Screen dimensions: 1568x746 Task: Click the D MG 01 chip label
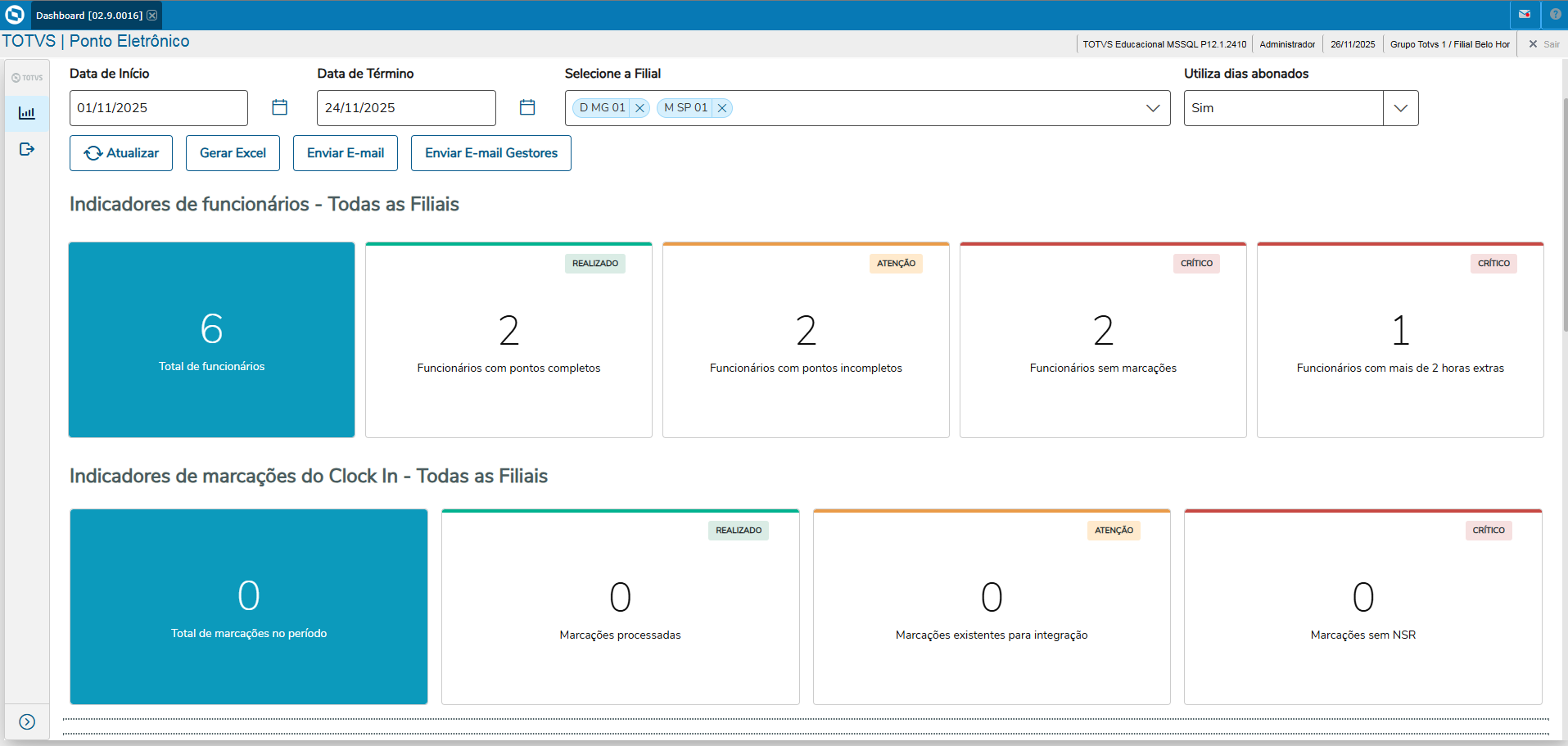coord(602,108)
